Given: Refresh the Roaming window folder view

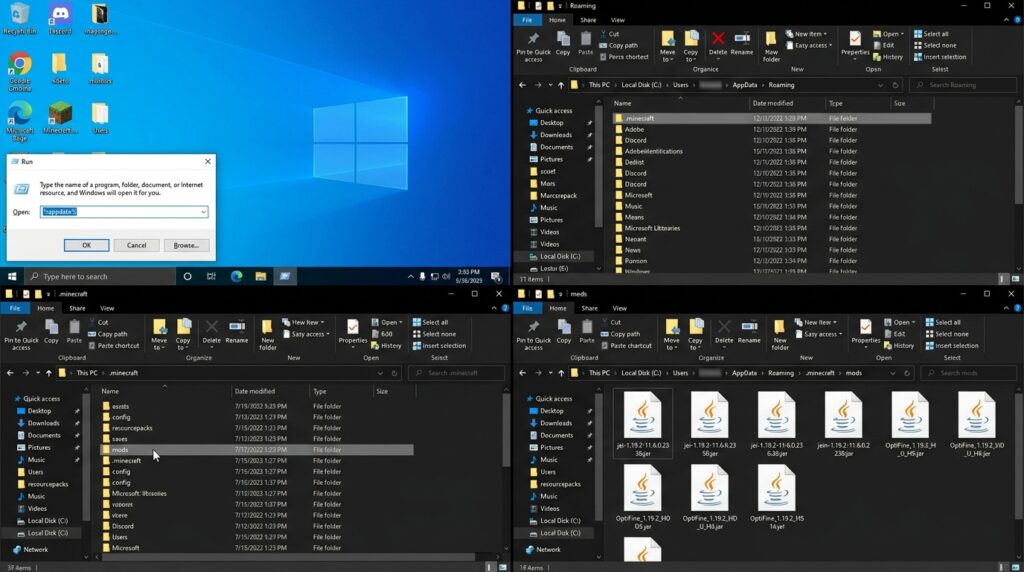Looking at the screenshot, I should (x=895, y=85).
